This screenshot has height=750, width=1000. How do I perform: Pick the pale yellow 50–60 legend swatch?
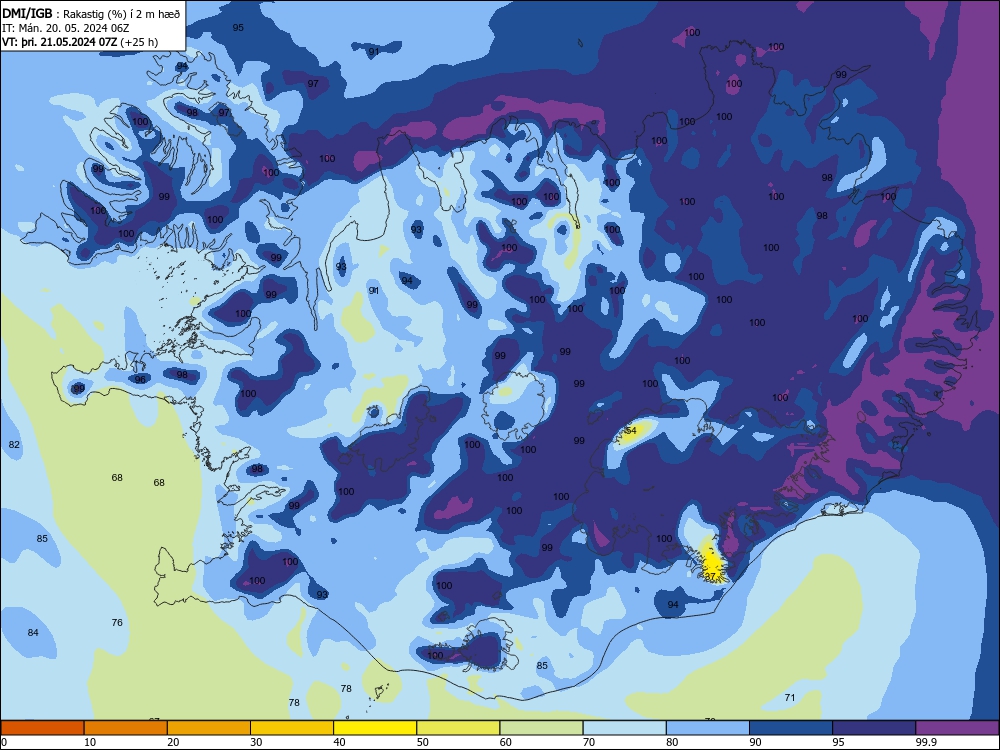458,728
